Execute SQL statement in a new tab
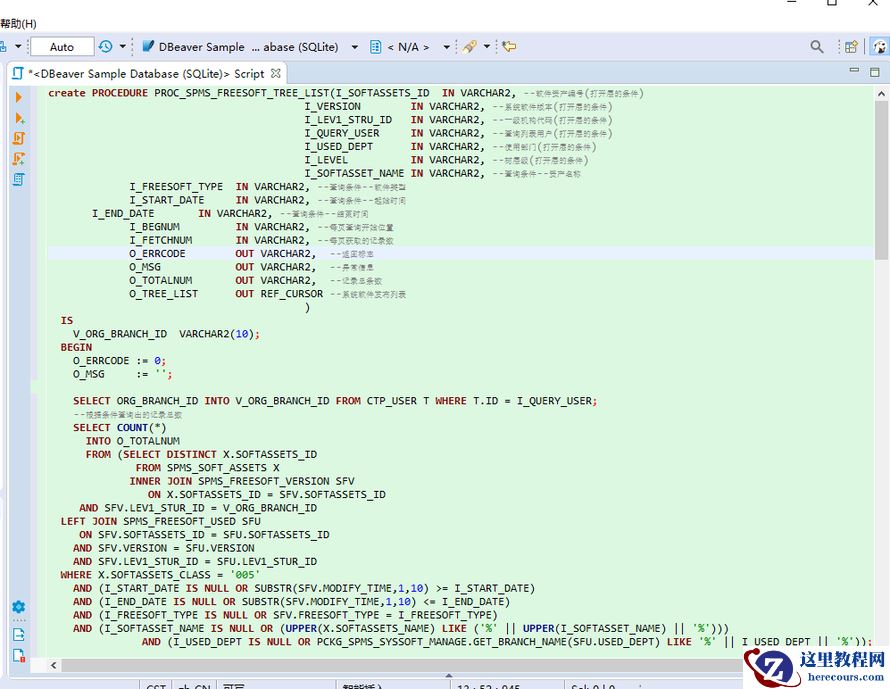 (x=19, y=118)
